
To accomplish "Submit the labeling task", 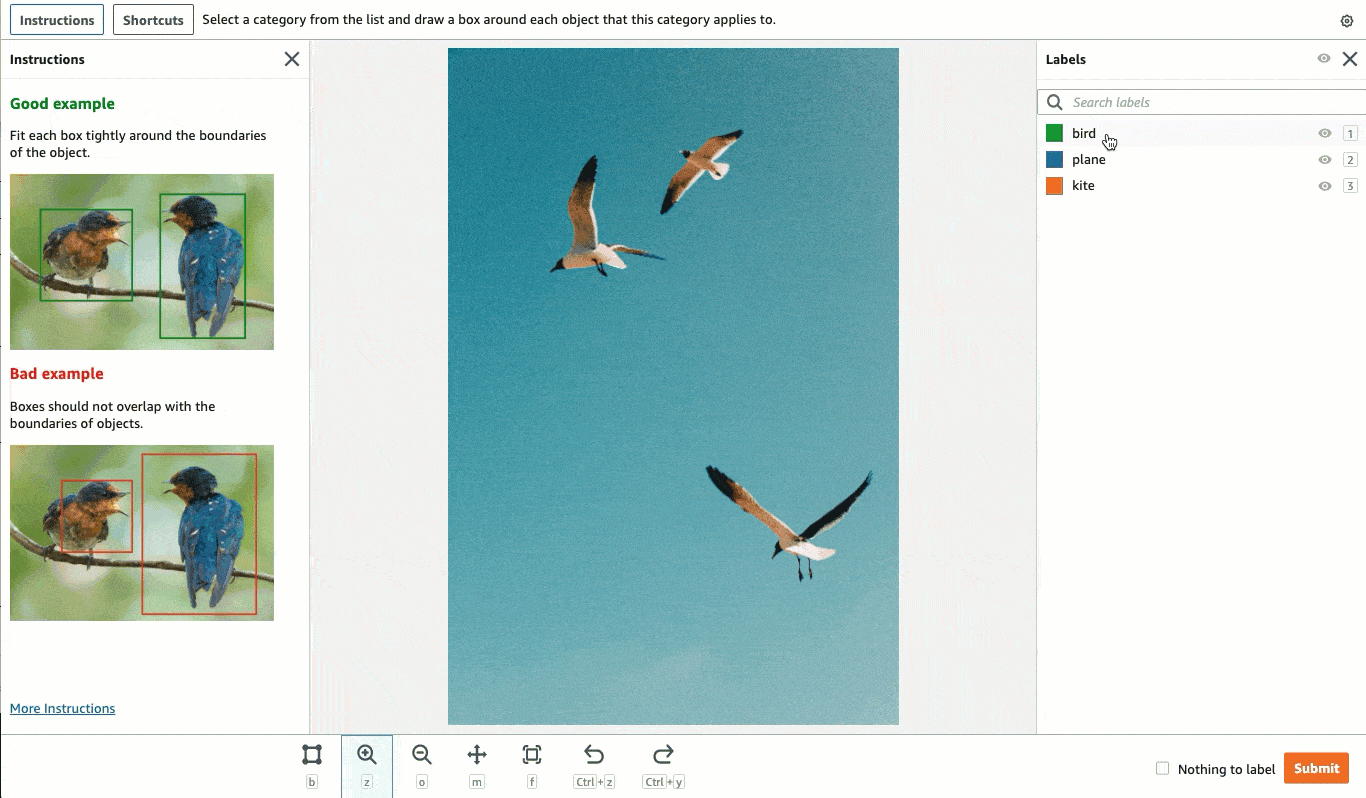I will click(1315, 768).
